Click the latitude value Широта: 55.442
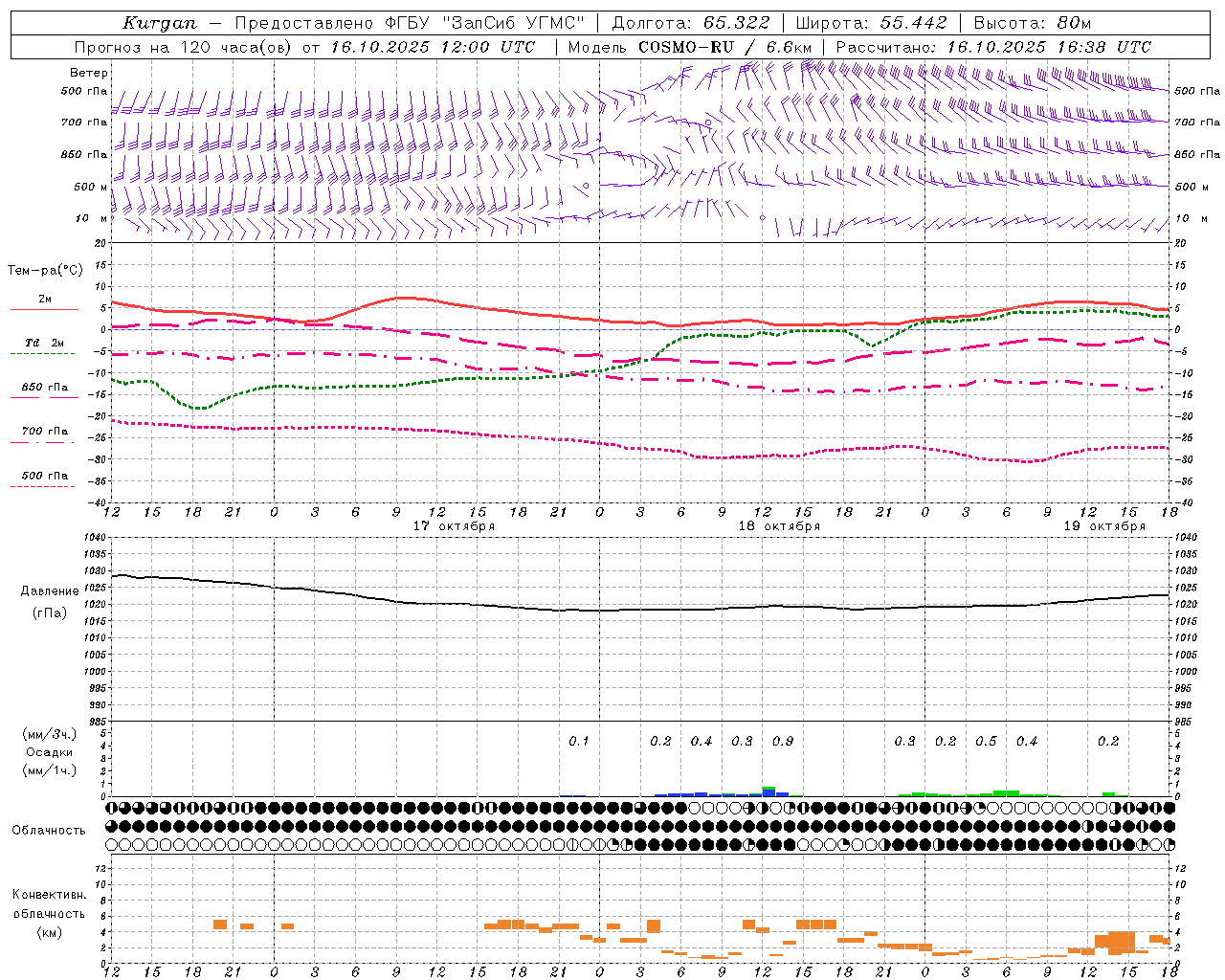1225x980 pixels. coord(871,23)
